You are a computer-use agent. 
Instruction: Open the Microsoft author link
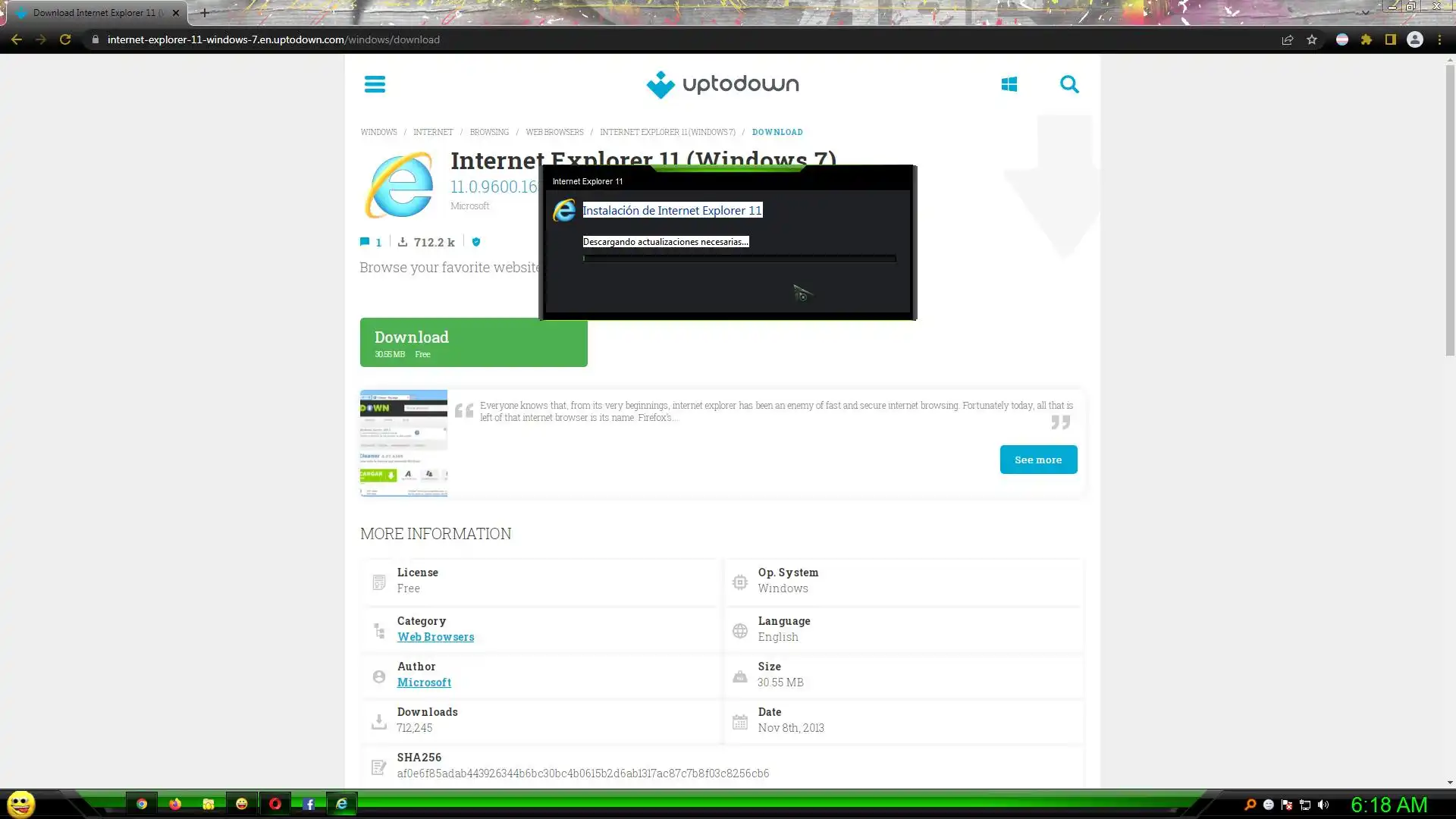click(424, 682)
